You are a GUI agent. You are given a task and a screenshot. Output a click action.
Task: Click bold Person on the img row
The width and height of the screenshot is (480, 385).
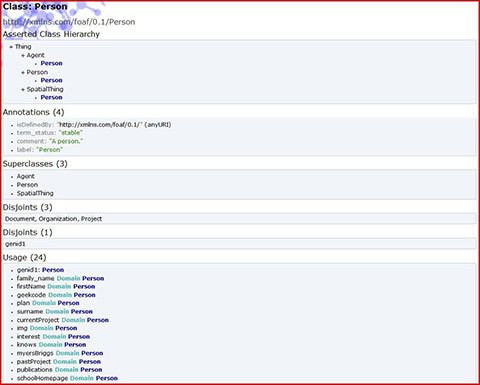click(x=66, y=328)
